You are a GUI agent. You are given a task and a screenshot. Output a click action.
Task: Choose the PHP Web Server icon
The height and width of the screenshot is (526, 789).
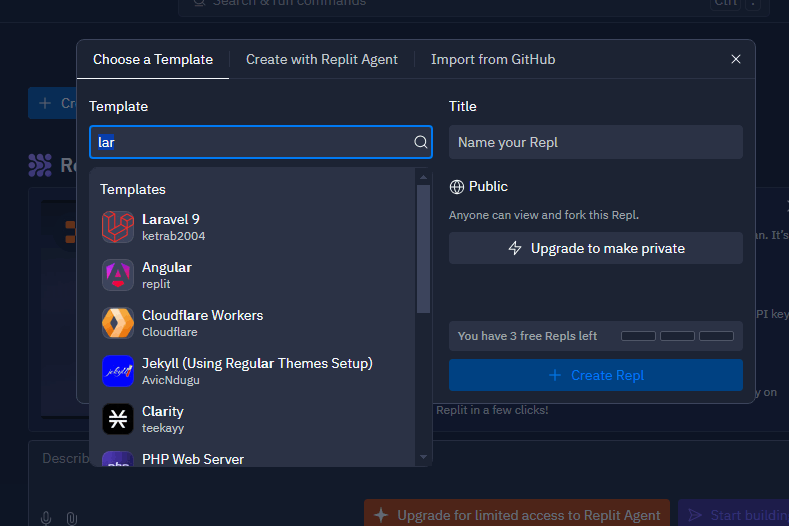coord(118,459)
